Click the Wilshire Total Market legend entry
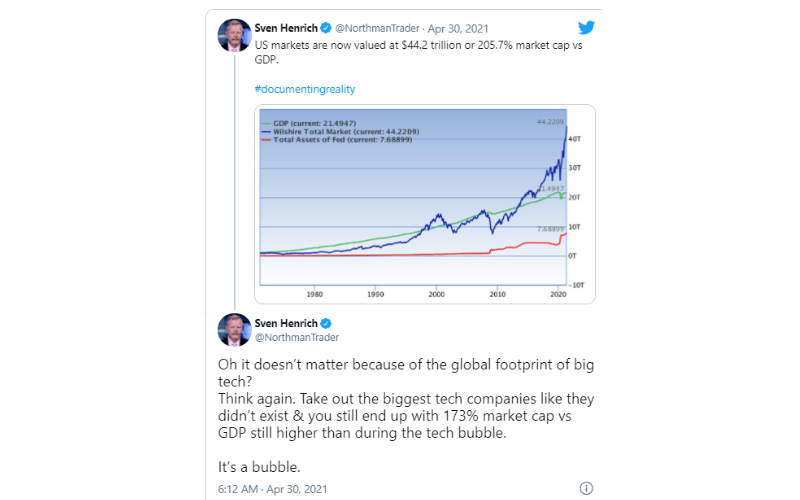The height and width of the screenshot is (500, 800). (x=340, y=131)
